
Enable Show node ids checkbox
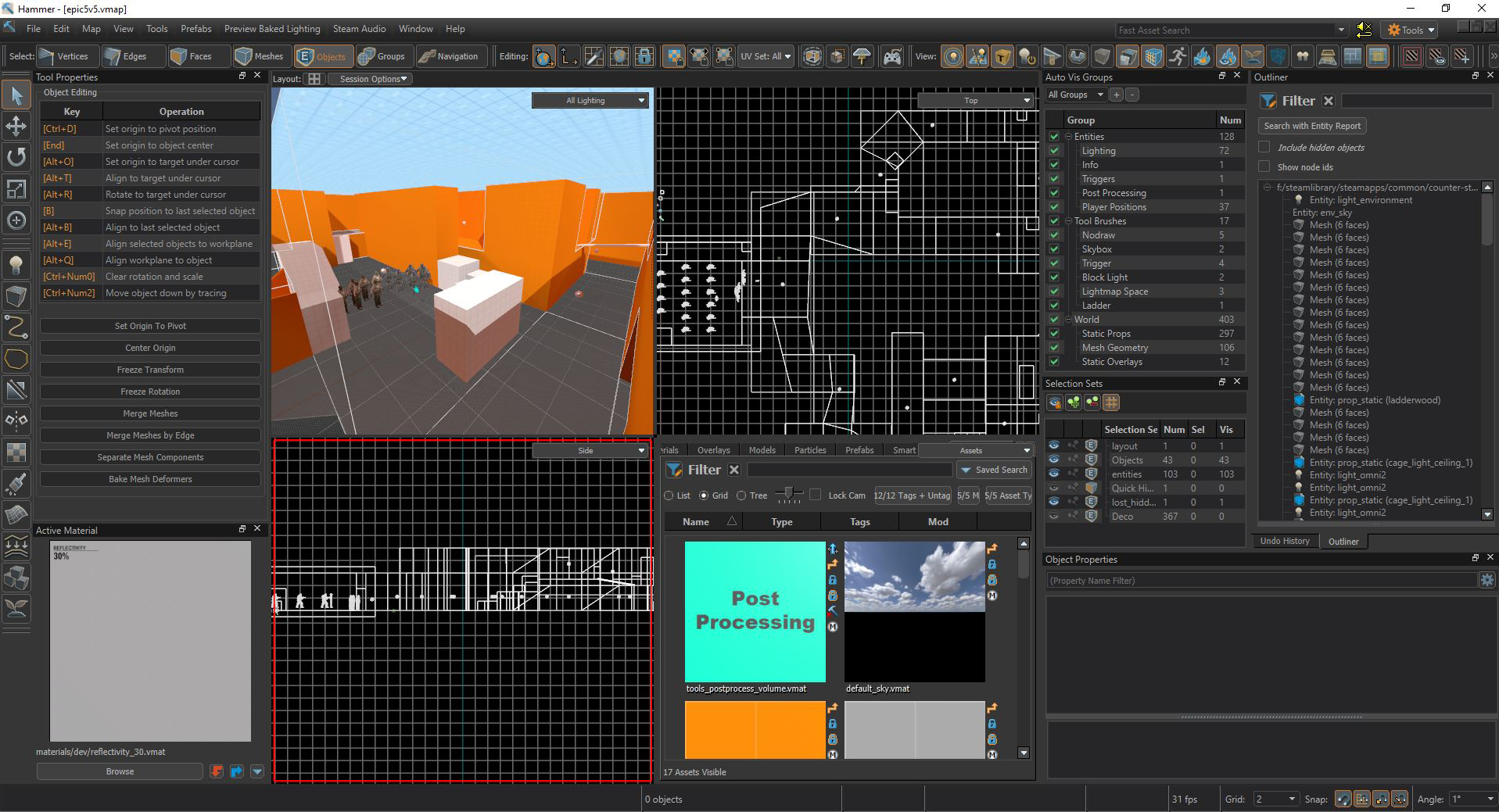(1264, 166)
